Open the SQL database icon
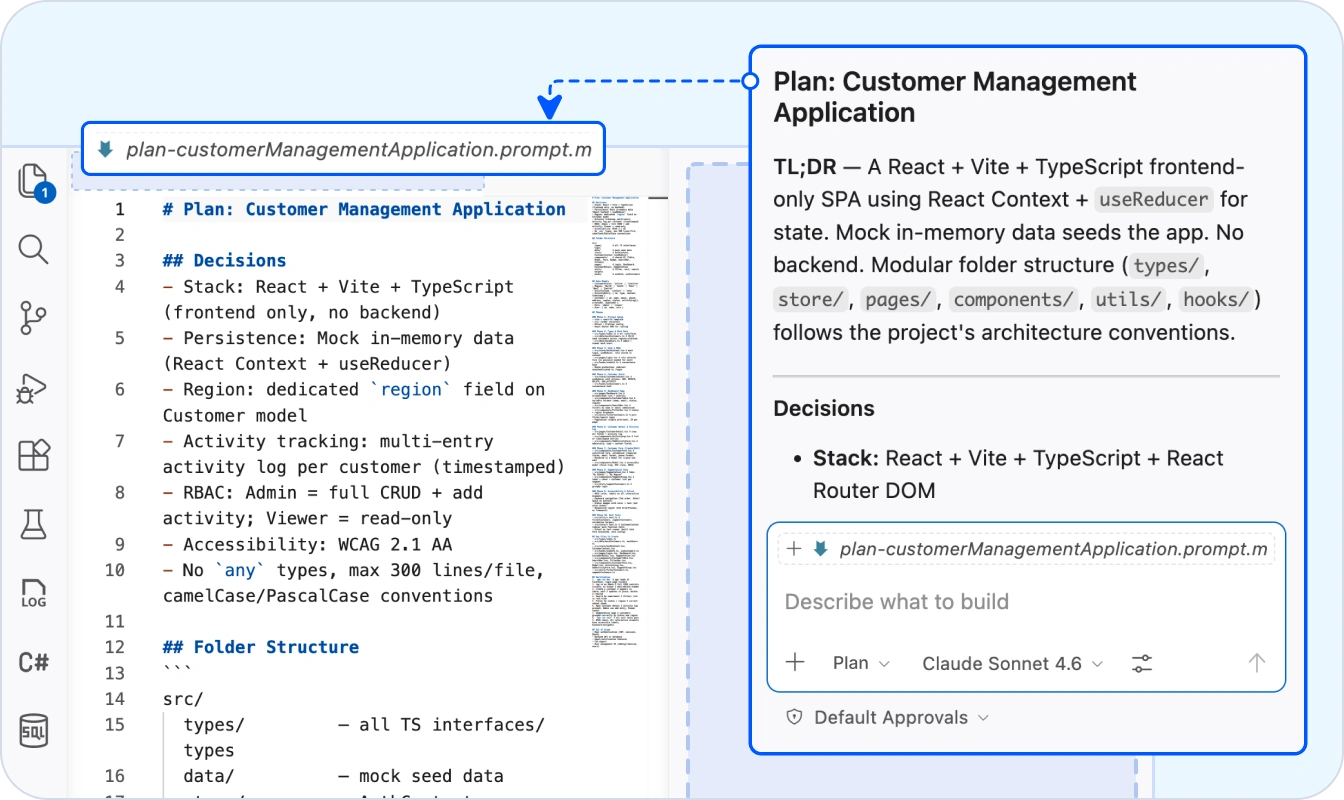The image size is (1344, 800). [34, 731]
